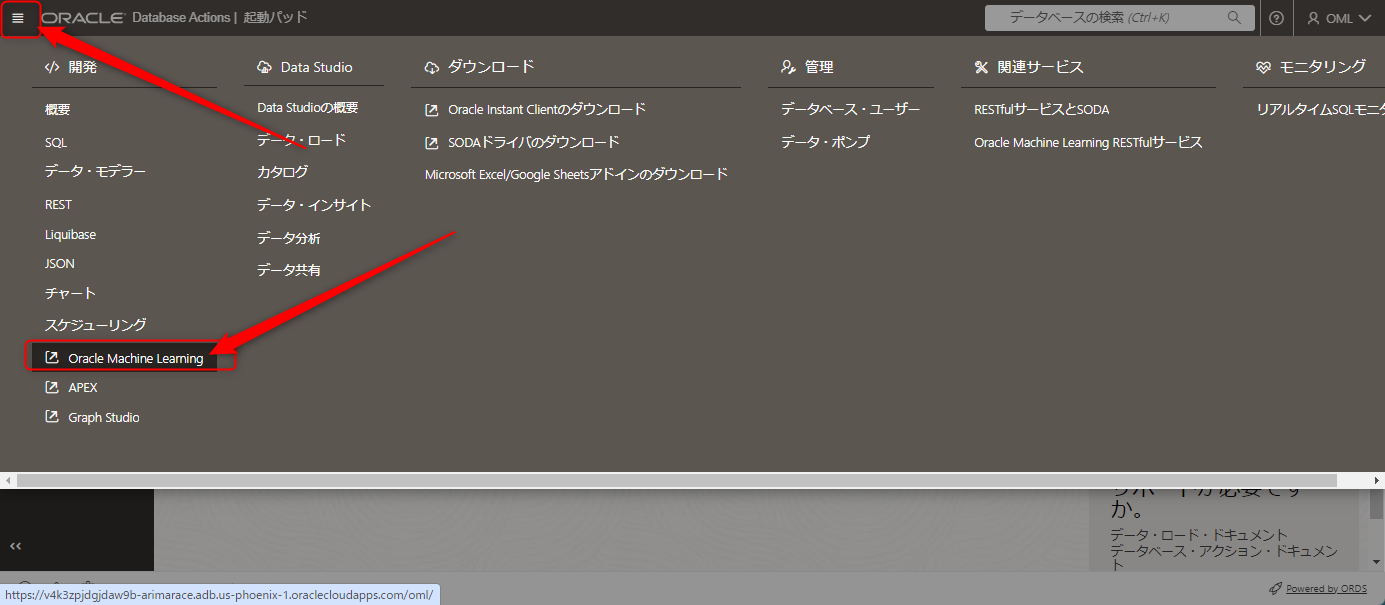Open Liquibase menu item
The width and height of the screenshot is (1385, 605).
coord(71,234)
